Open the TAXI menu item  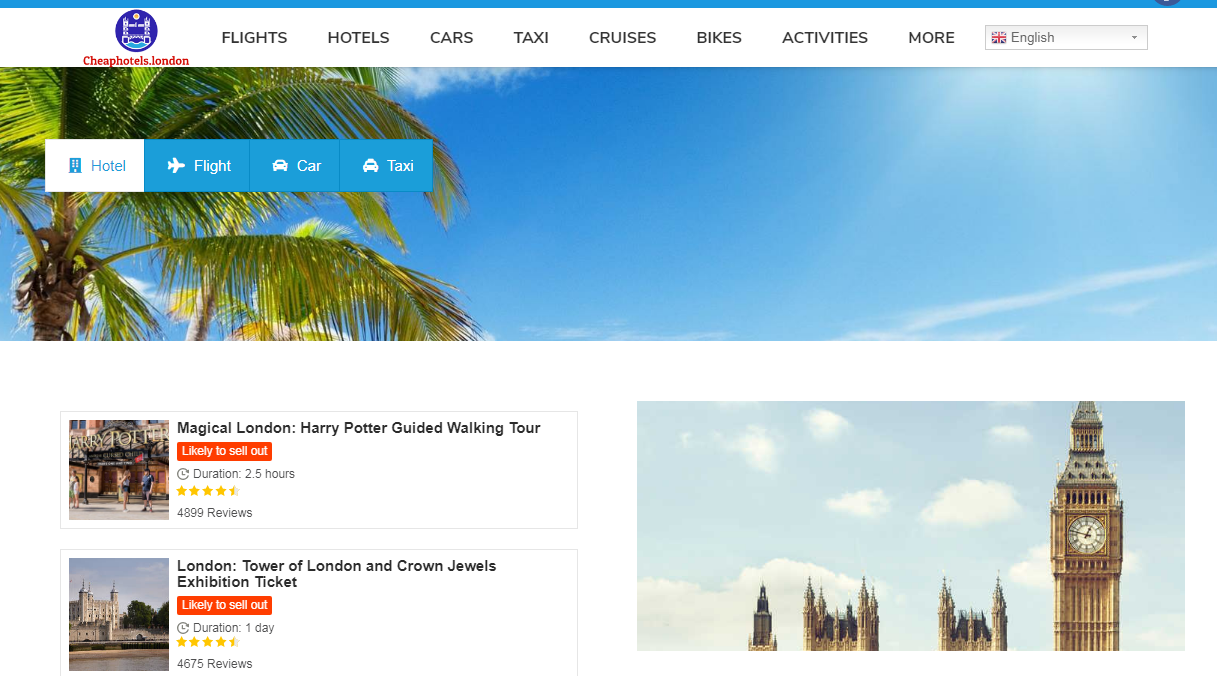click(x=531, y=38)
